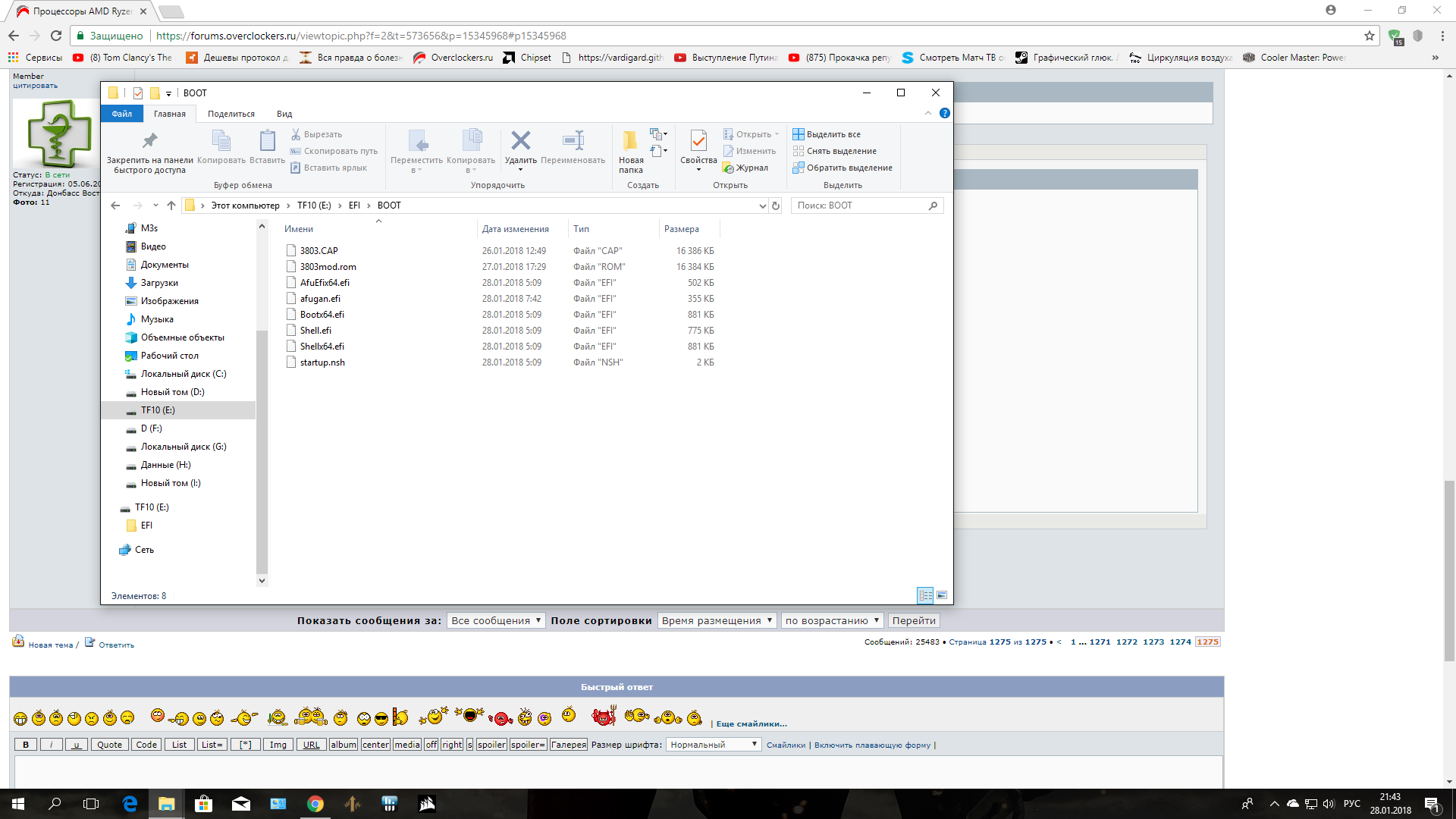
Task: Click the Перейти button
Action: (914, 620)
